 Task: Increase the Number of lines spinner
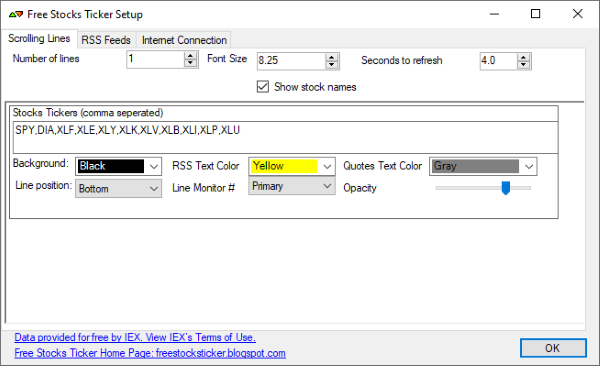(x=190, y=56)
